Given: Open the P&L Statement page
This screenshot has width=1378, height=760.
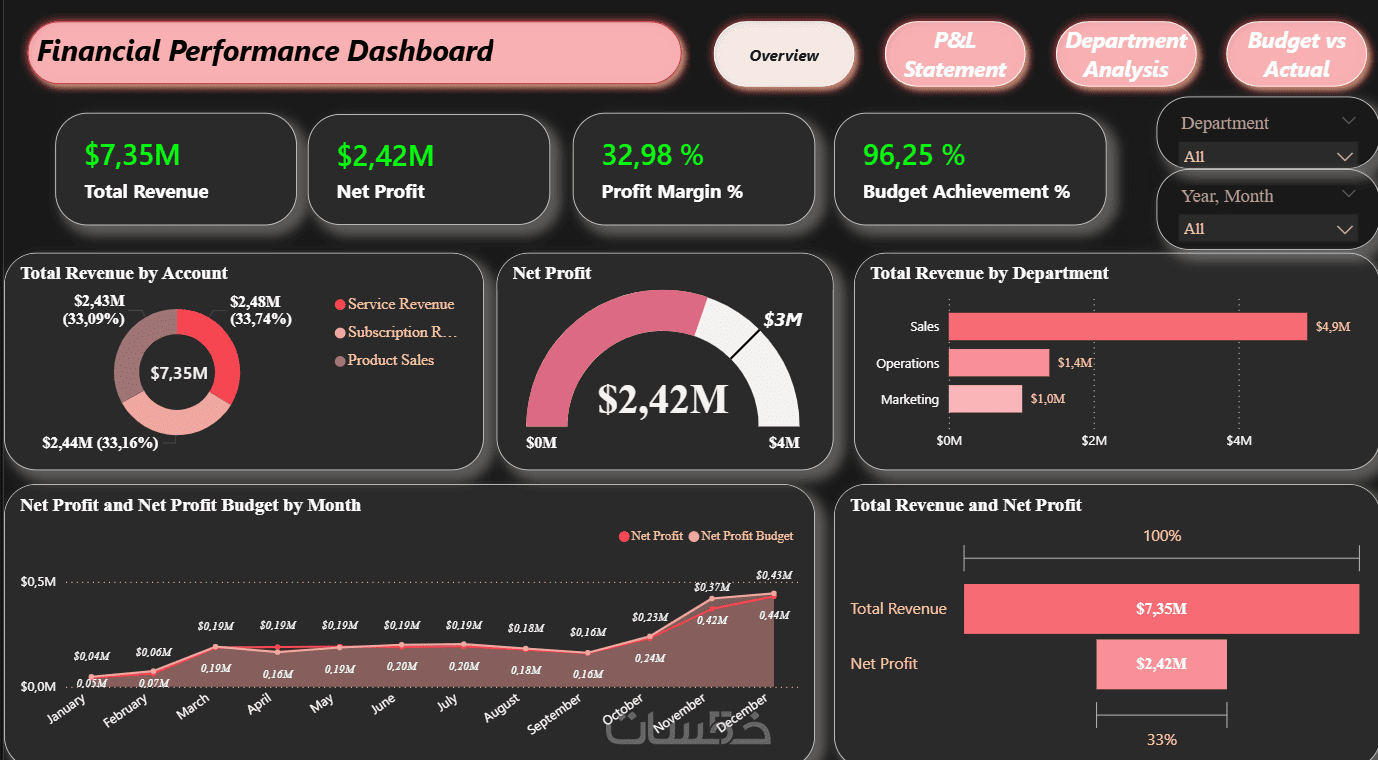Looking at the screenshot, I should (x=955, y=55).
